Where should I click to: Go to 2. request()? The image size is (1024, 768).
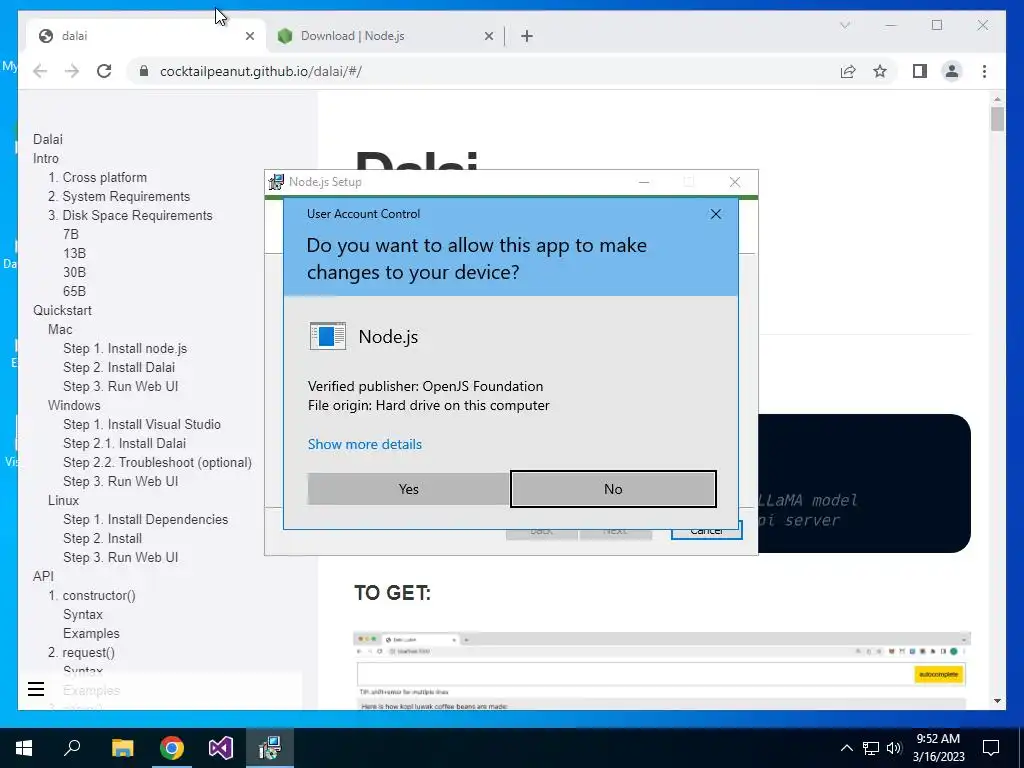pos(81,652)
